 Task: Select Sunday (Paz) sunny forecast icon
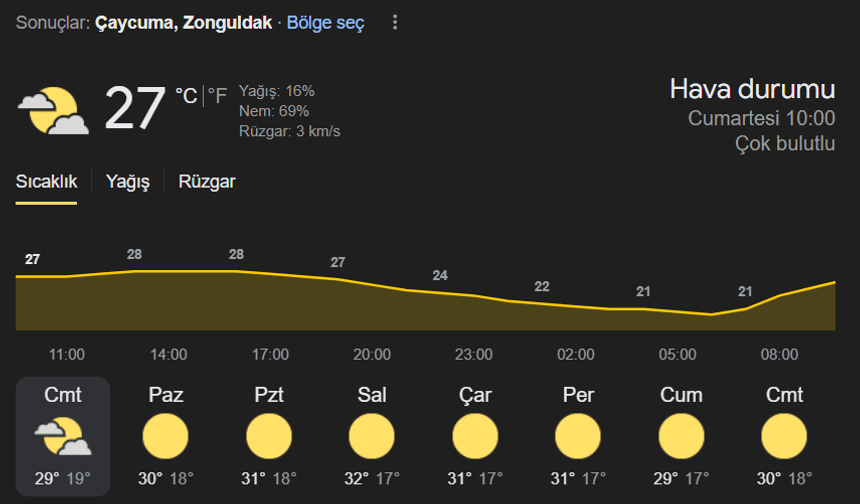[x=165, y=437]
